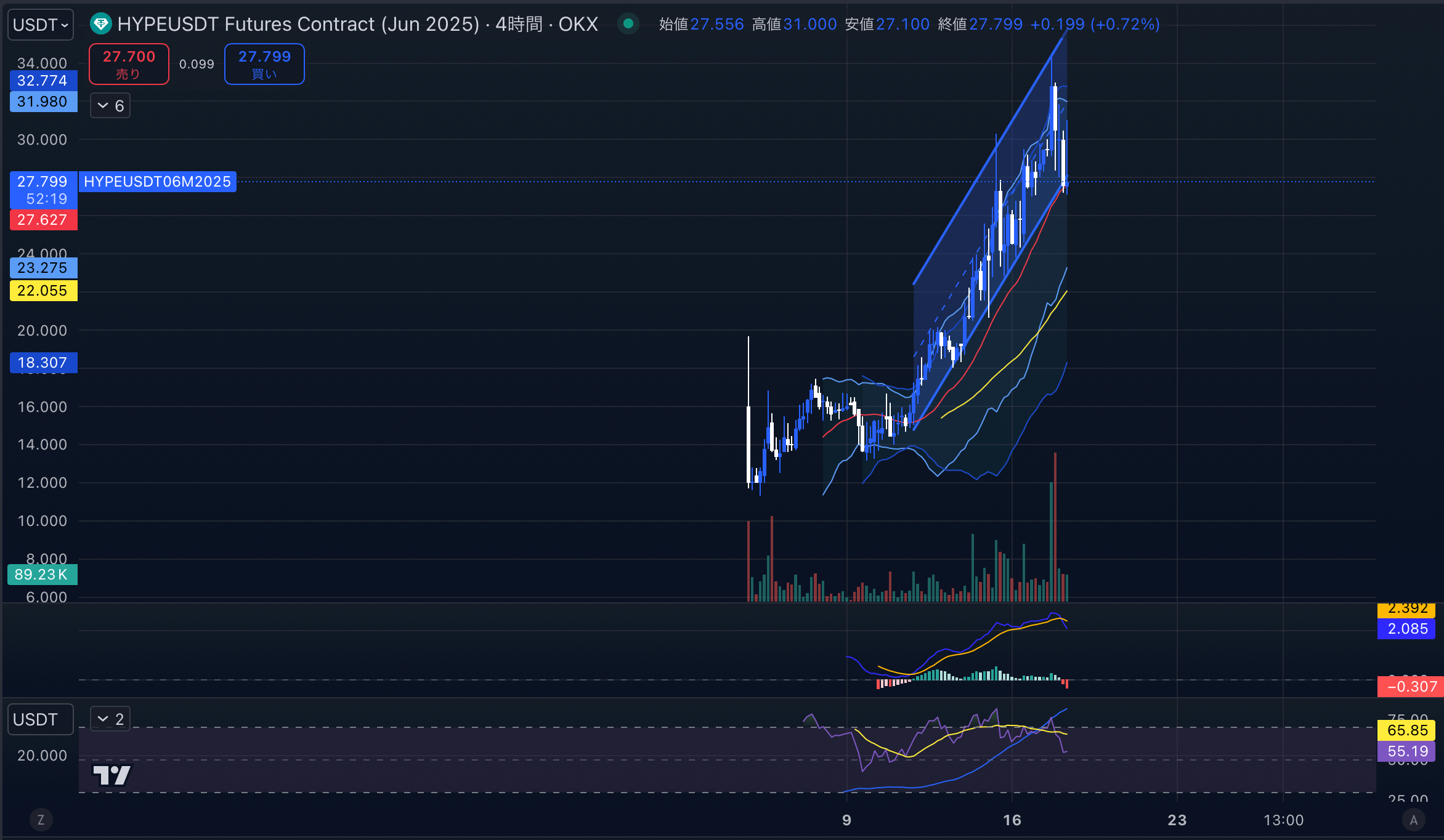Click the 13:00 time axis label
This screenshot has height=840, width=1444.
[1283, 820]
